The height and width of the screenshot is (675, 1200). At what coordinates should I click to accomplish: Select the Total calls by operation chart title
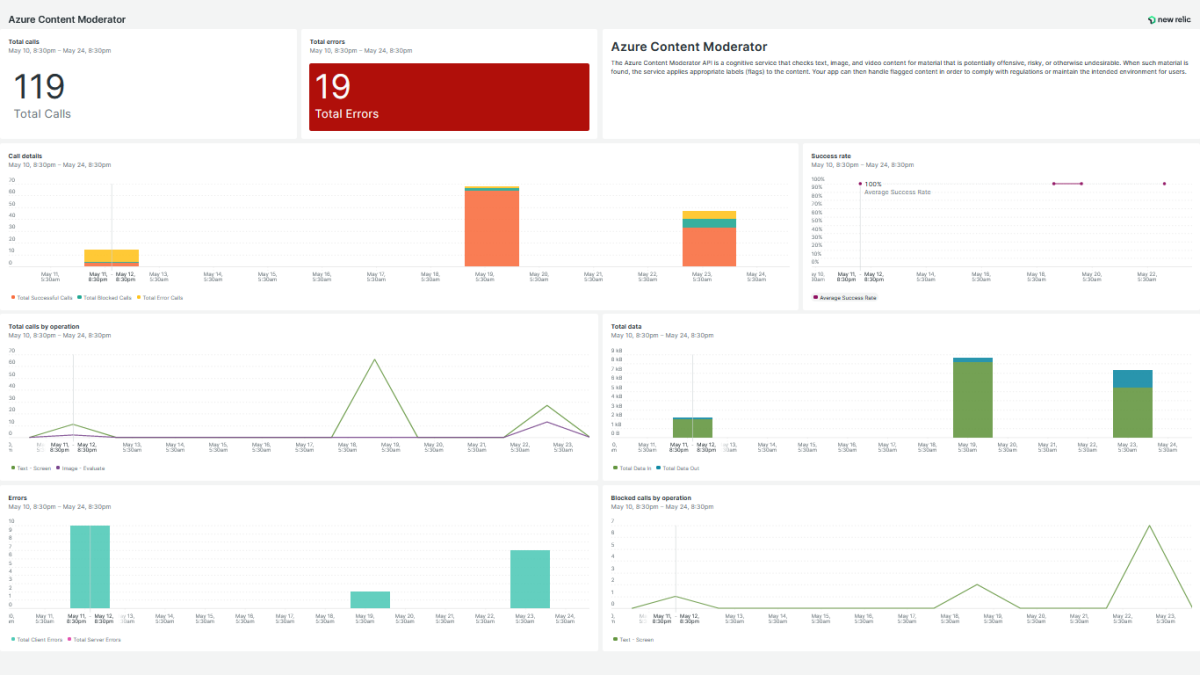(x=43, y=327)
